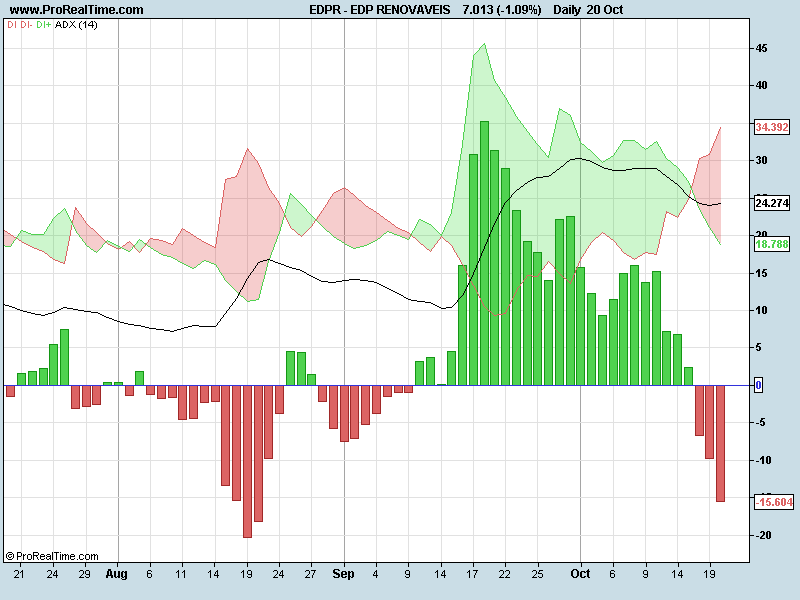Click the Oct month label
Screen dimensions: 800x600
[580, 574]
